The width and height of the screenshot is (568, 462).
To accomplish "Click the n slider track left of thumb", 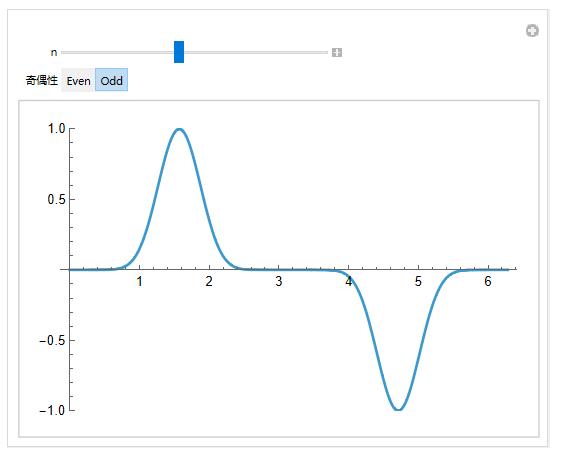I will [117, 53].
